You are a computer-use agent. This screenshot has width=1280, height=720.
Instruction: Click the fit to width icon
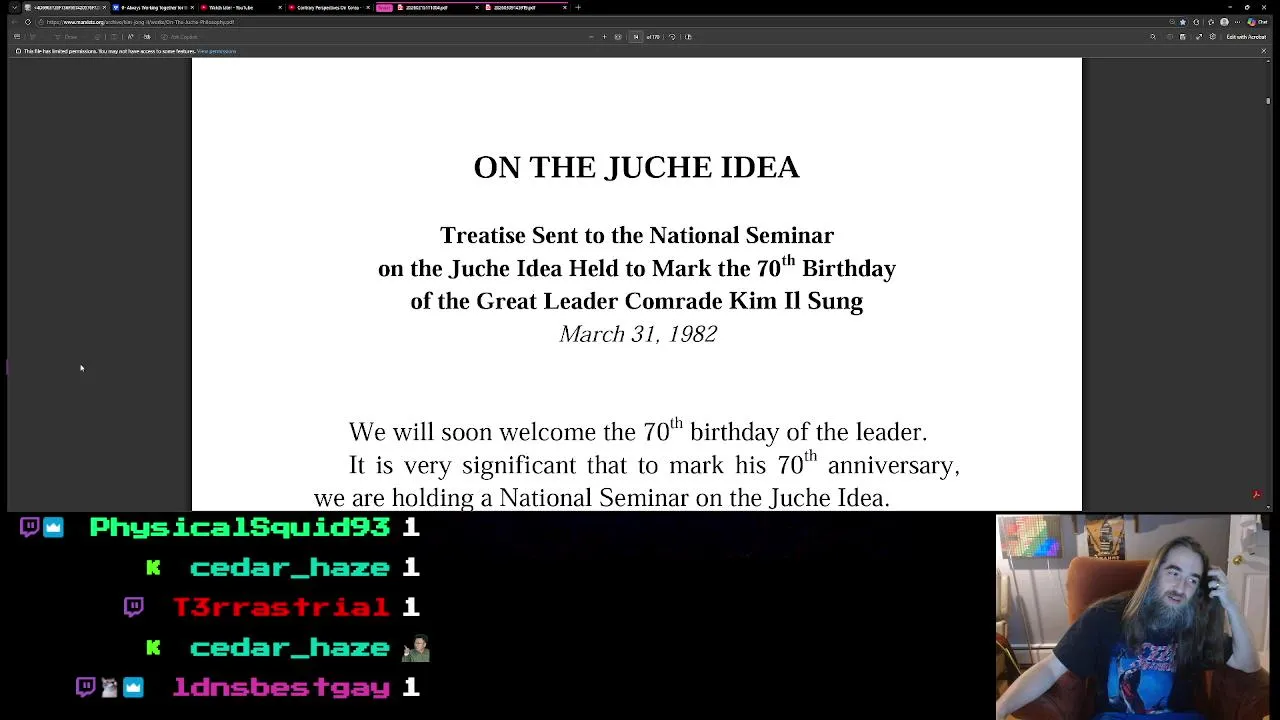point(618,37)
